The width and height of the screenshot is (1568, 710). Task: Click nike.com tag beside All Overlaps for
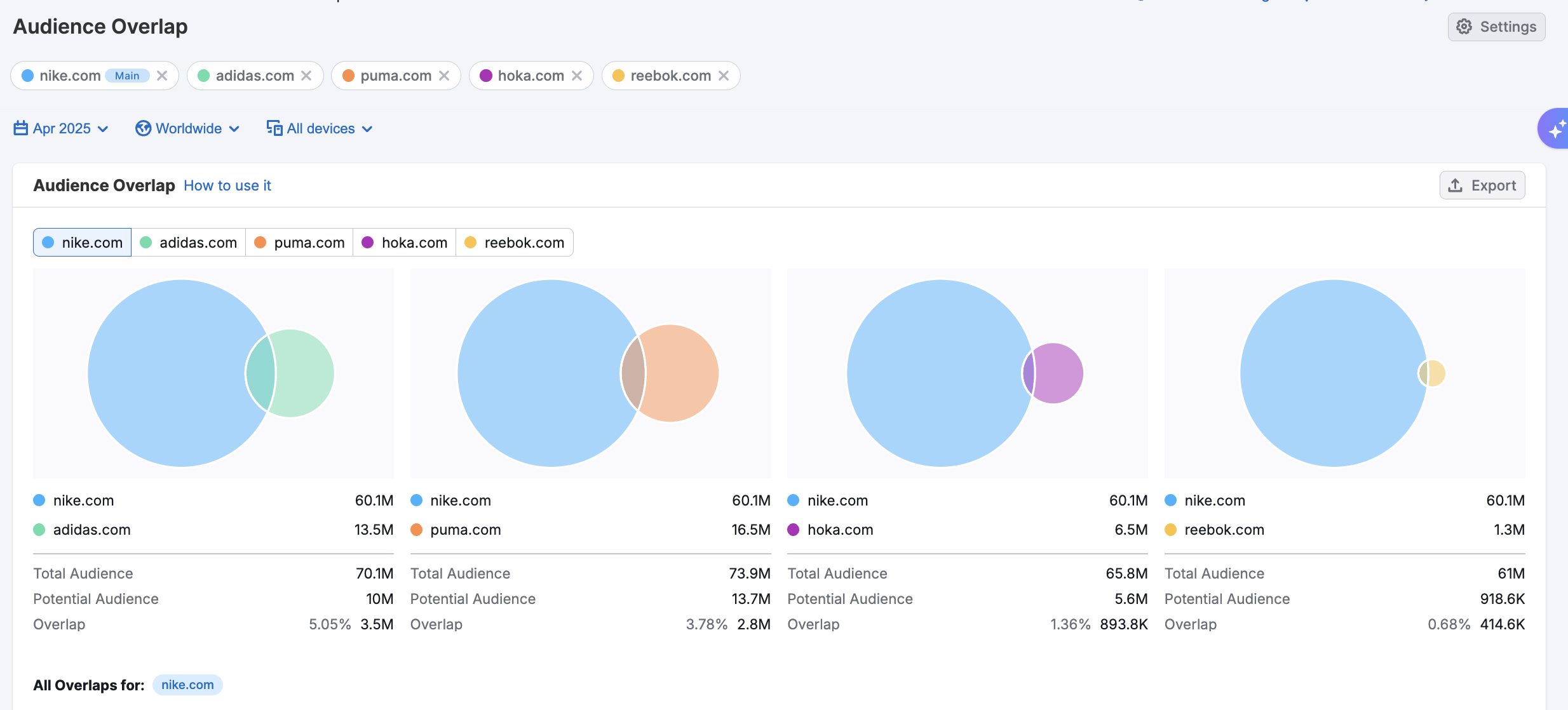pos(187,685)
